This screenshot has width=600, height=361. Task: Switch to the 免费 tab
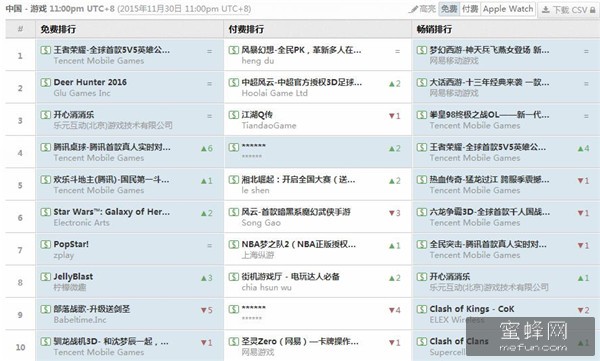point(449,9)
